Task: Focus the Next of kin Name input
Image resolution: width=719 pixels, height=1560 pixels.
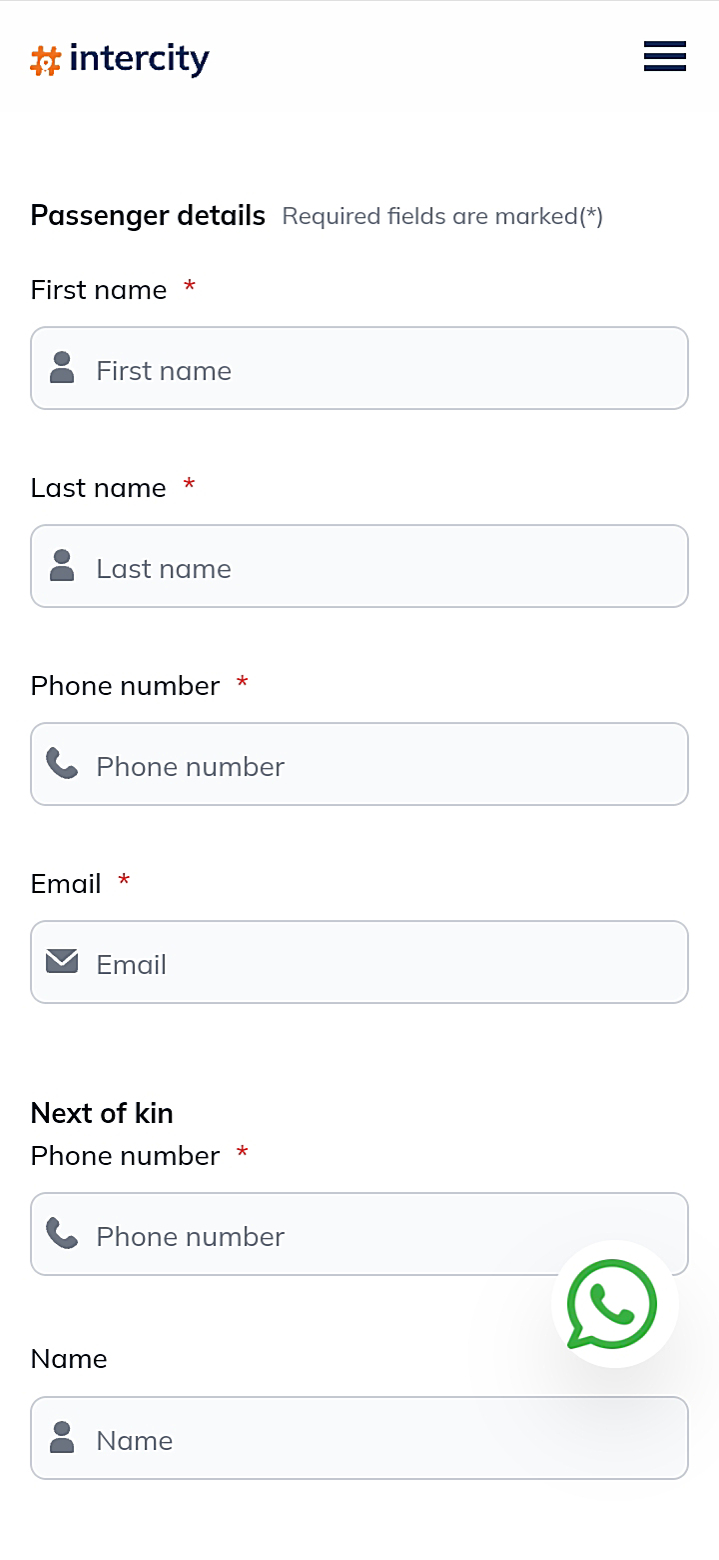Action: (380, 1439)
